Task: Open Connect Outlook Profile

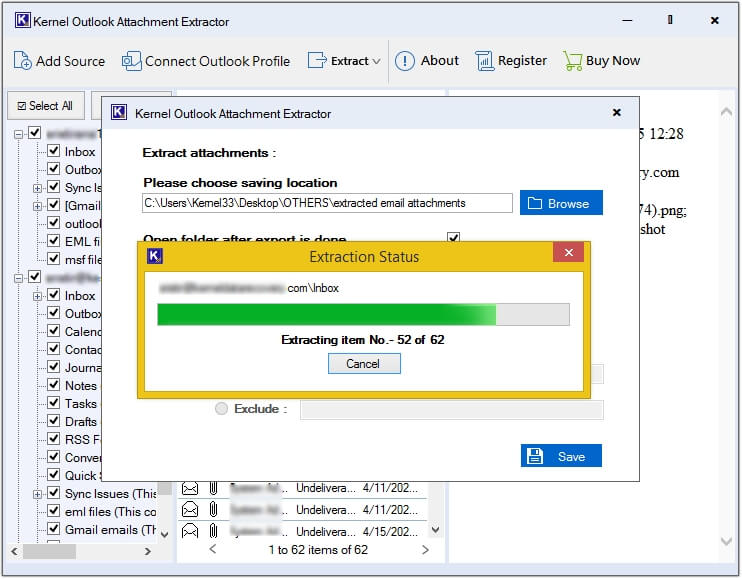Action: (206, 61)
